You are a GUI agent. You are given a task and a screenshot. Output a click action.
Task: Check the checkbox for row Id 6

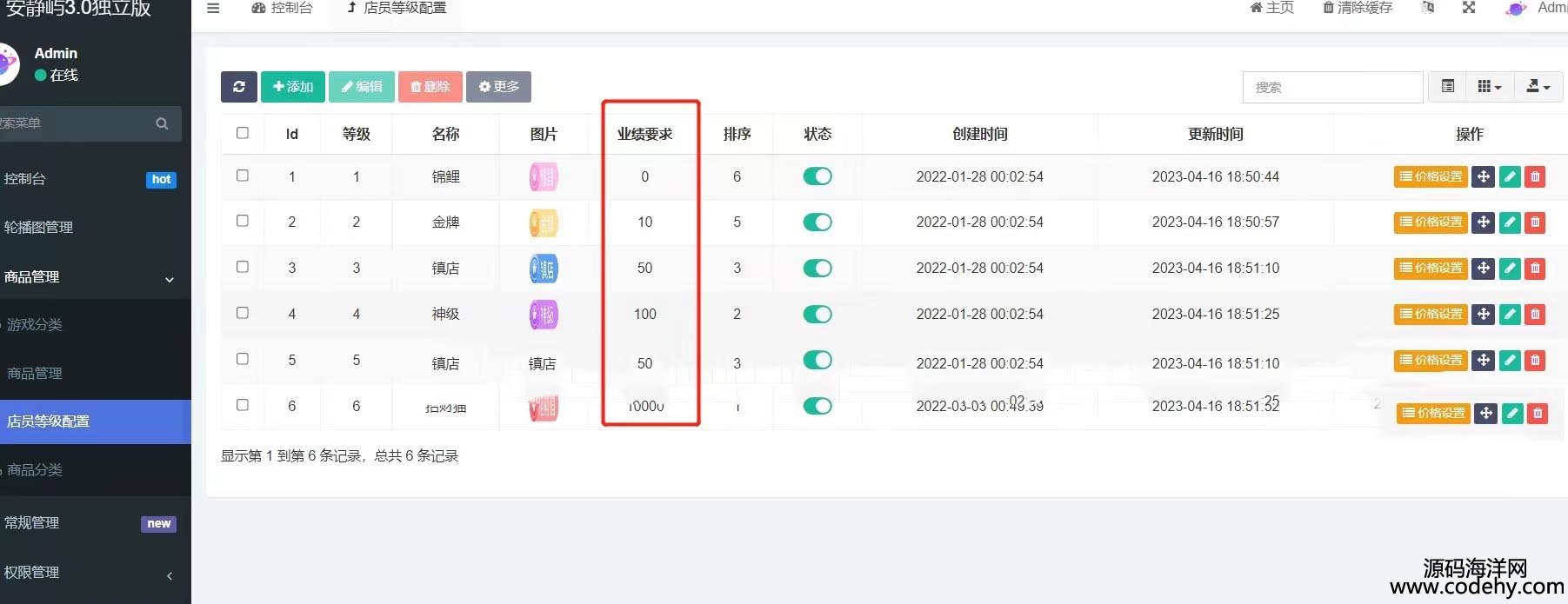point(243,405)
